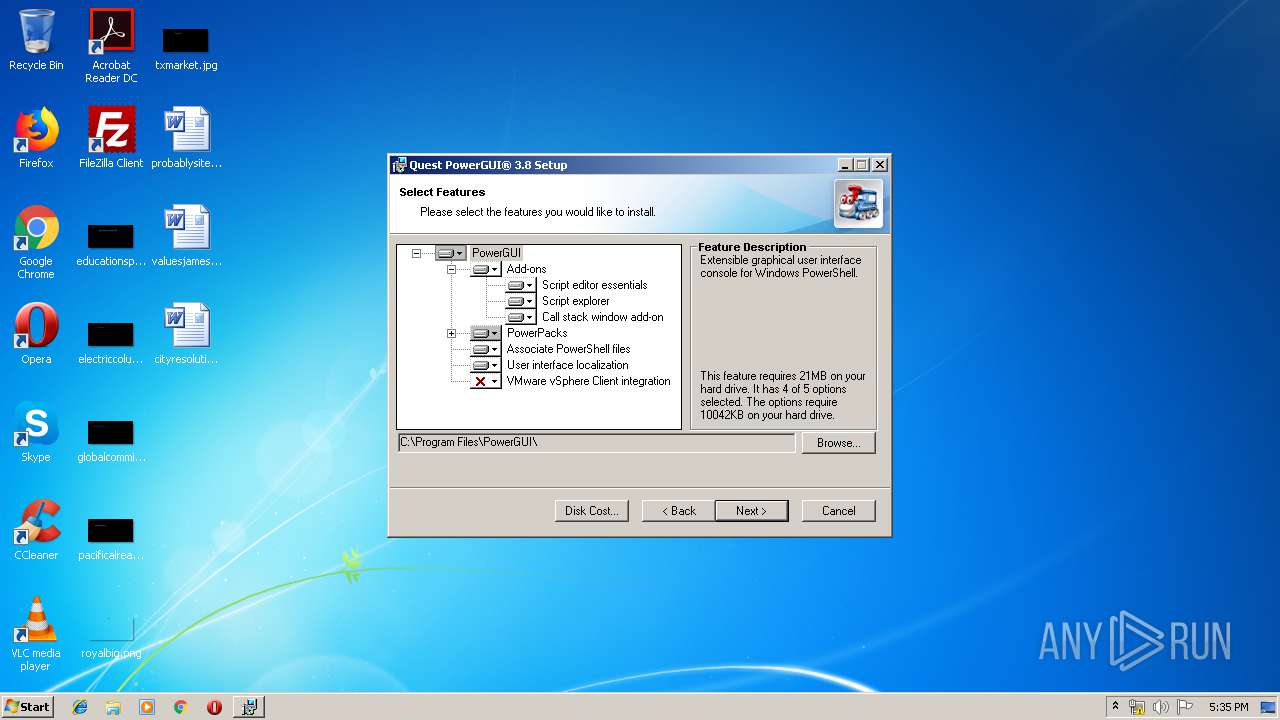Minimize the PowerGUI Setup window

coord(845,165)
